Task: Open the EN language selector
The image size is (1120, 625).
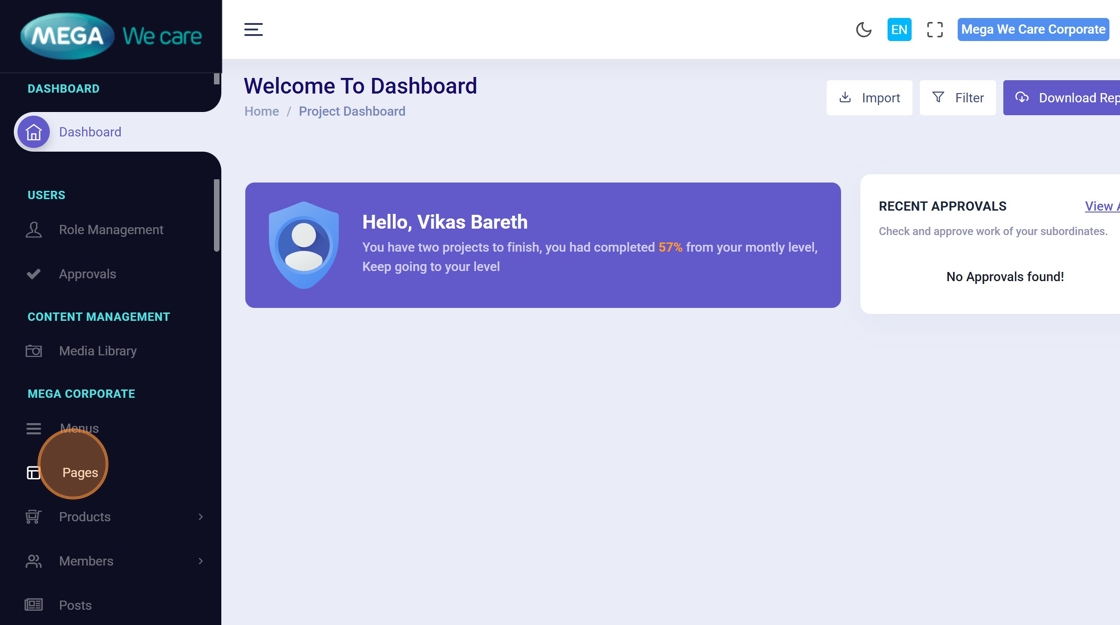Action: click(x=899, y=30)
